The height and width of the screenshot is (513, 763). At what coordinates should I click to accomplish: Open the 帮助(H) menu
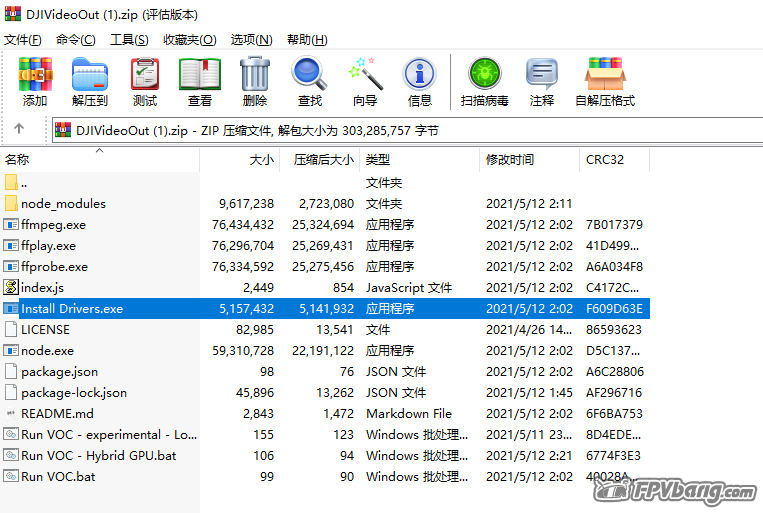tap(307, 39)
